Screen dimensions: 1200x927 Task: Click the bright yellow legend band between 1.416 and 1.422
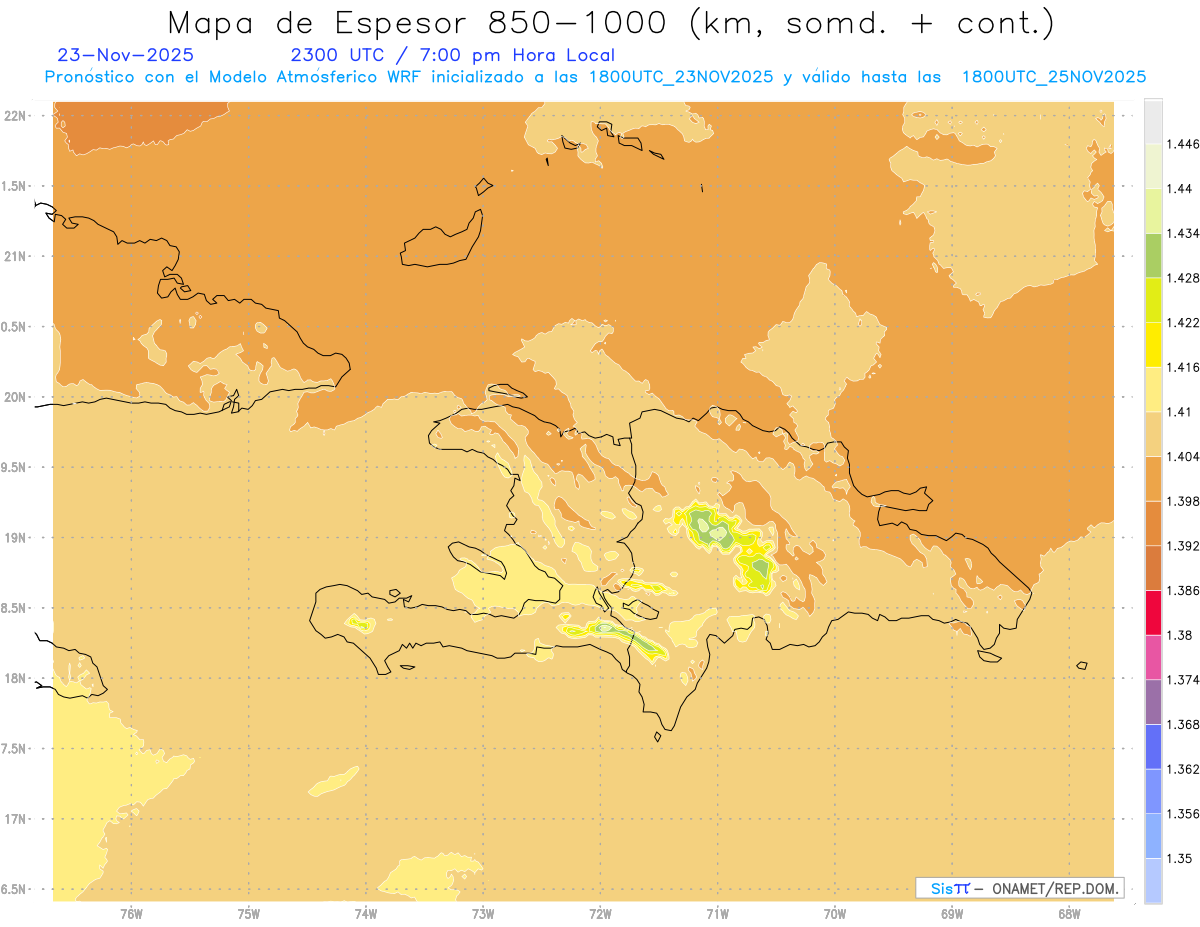click(1153, 343)
